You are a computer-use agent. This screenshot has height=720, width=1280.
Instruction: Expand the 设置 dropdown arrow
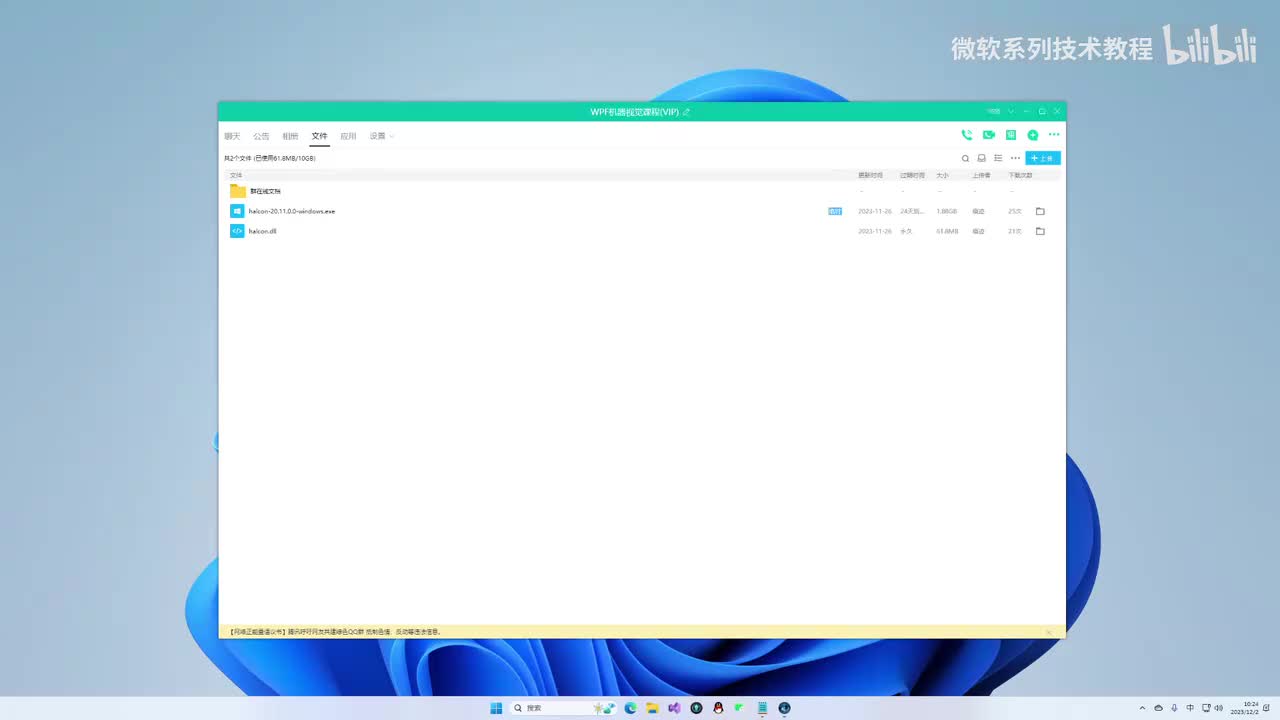392,136
